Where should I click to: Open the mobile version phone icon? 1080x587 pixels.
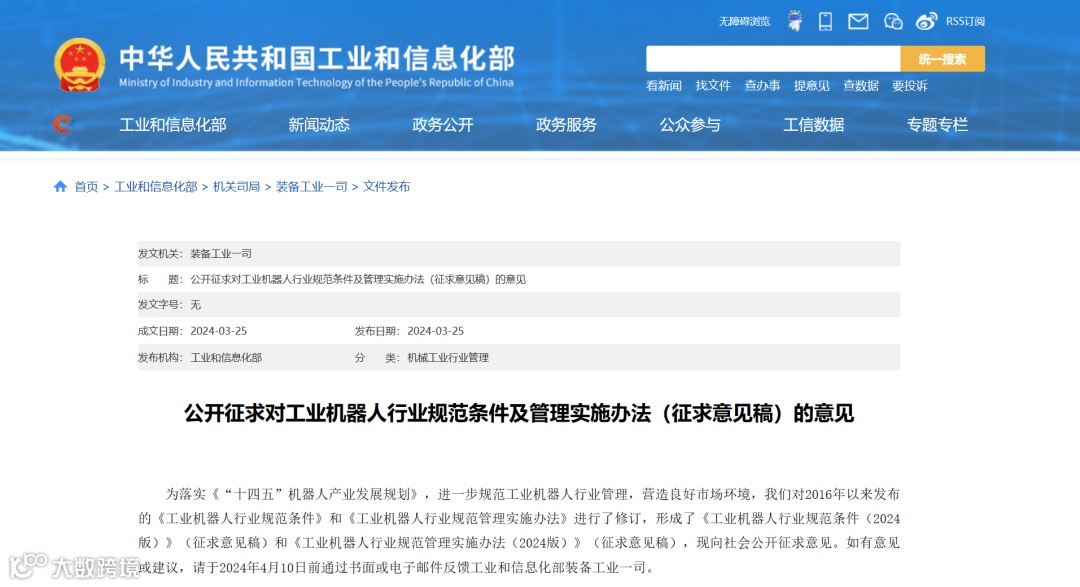pyautogui.click(x=825, y=21)
